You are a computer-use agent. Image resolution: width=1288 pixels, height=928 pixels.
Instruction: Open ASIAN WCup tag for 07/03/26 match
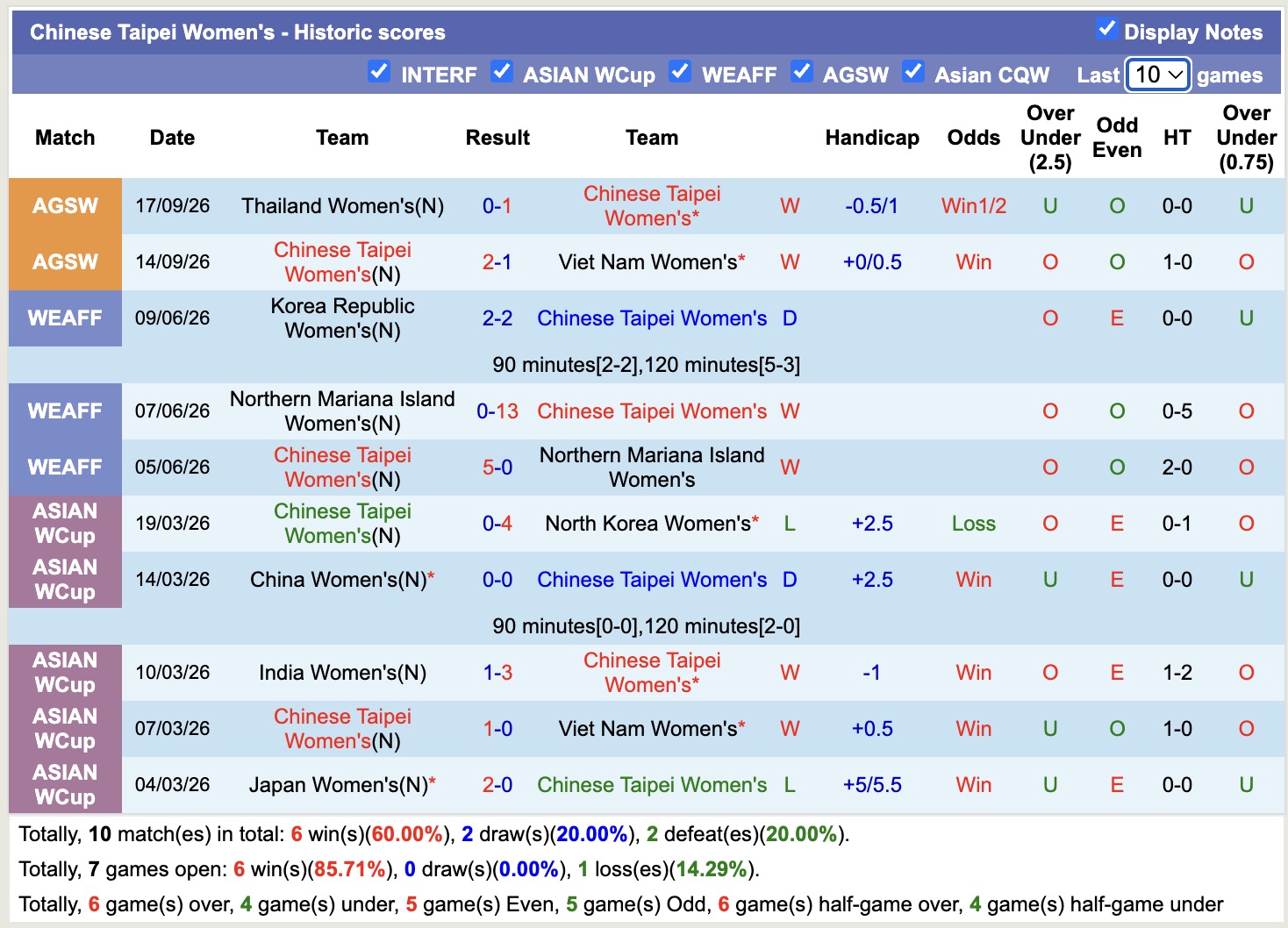[x=65, y=729]
